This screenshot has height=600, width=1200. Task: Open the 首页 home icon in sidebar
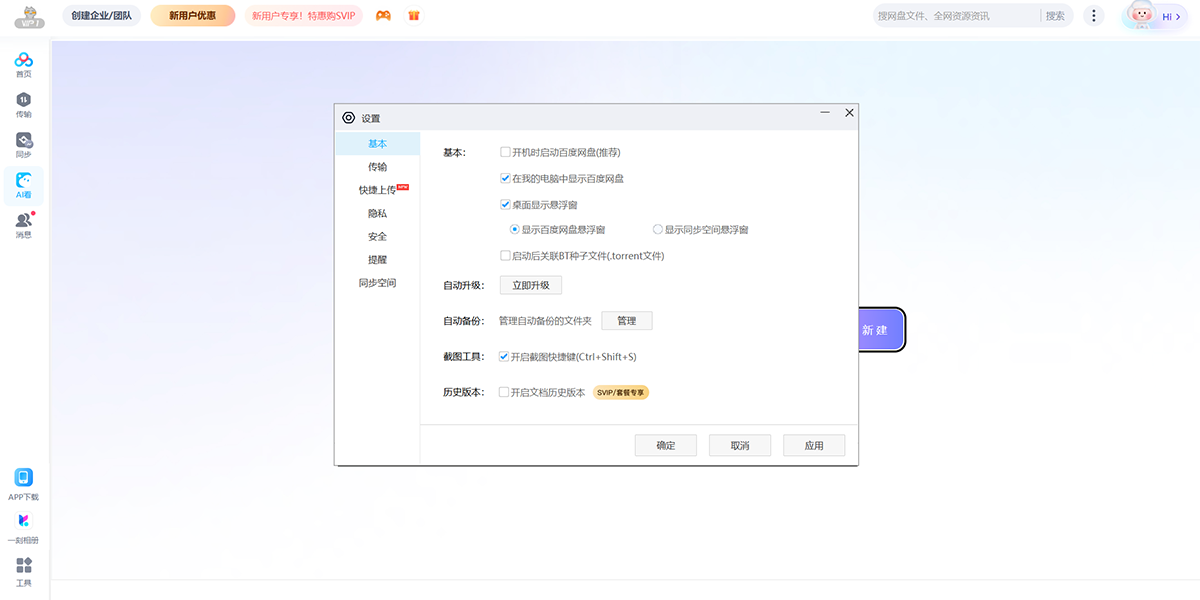23,62
